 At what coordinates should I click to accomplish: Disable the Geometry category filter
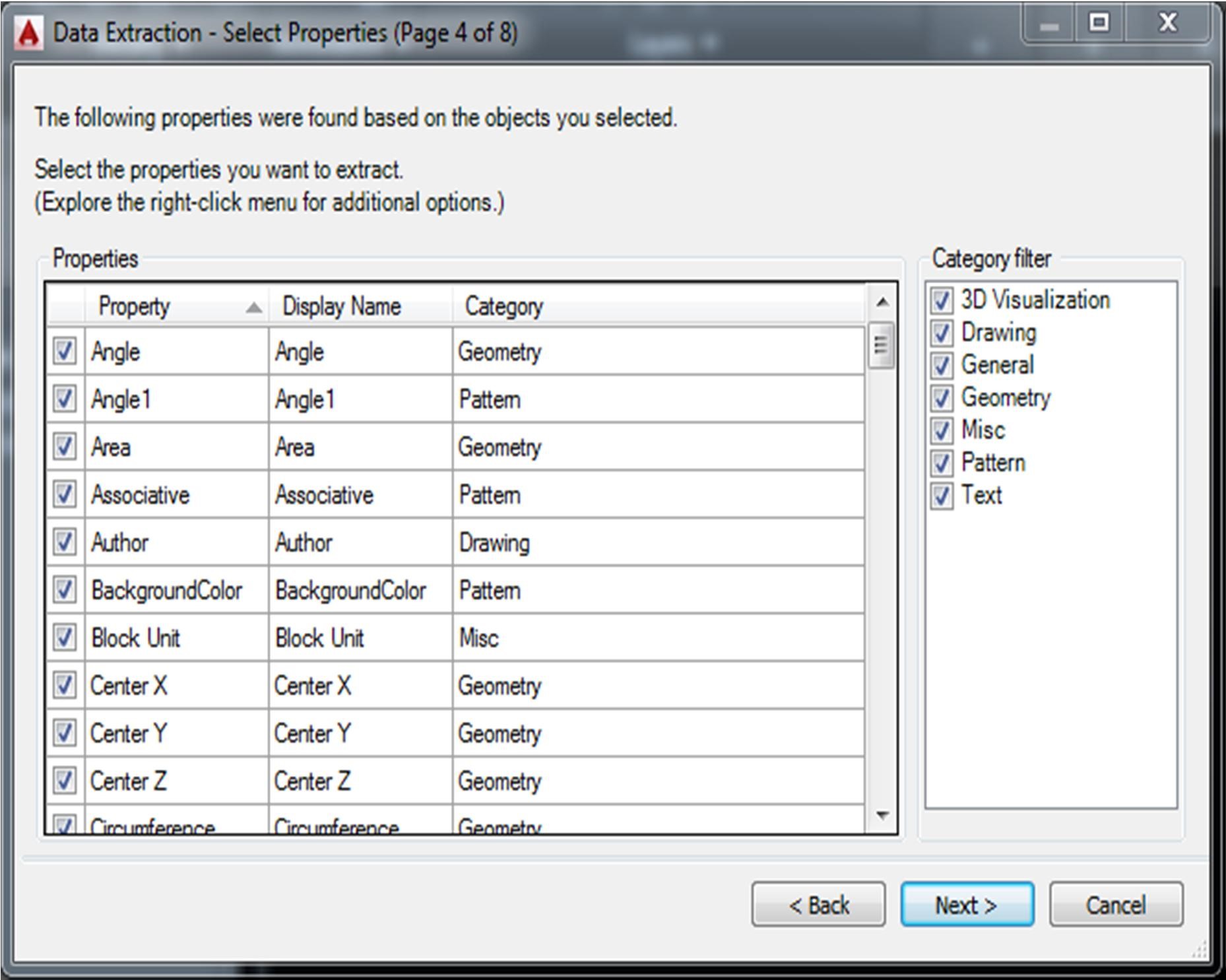[x=942, y=398]
